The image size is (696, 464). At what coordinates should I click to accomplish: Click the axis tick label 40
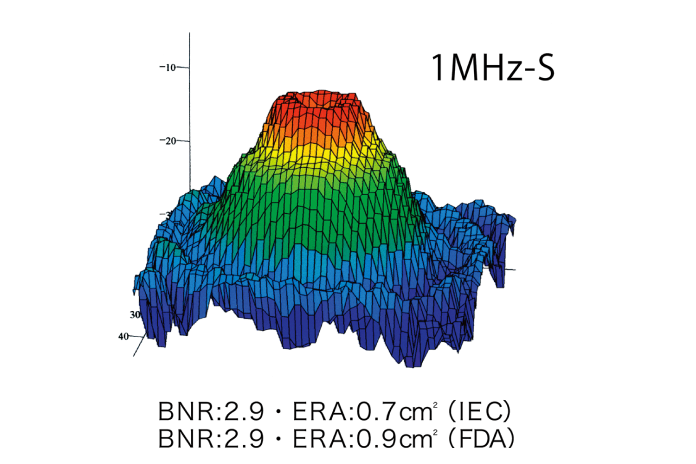click(124, 337)
